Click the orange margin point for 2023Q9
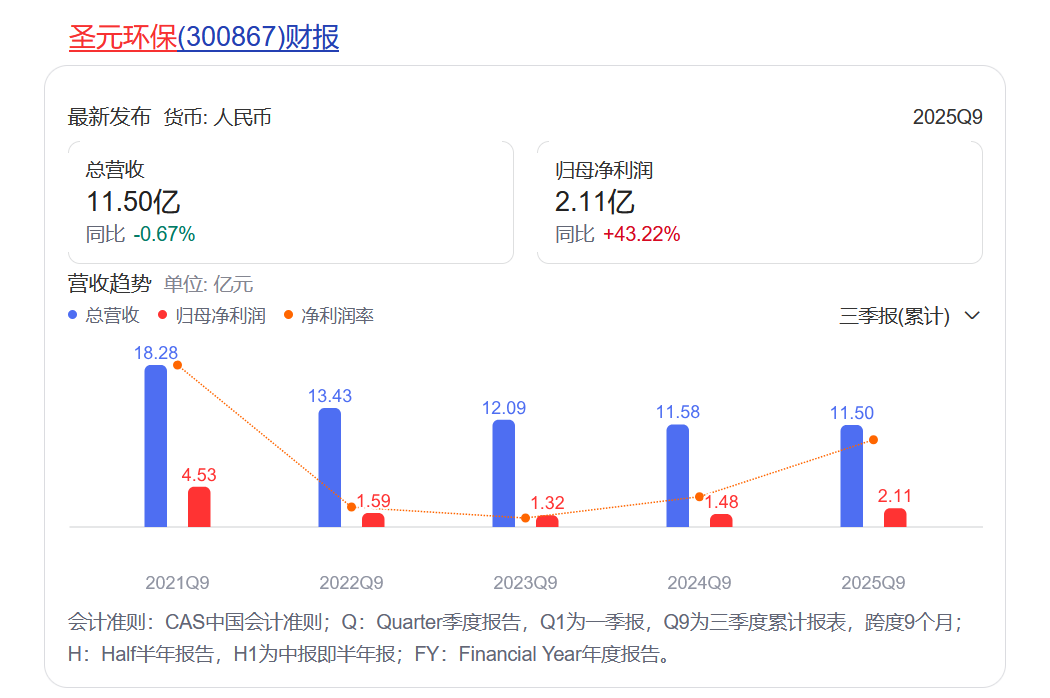The height and width of the screenshot is (698, 1050). [525, 518]
